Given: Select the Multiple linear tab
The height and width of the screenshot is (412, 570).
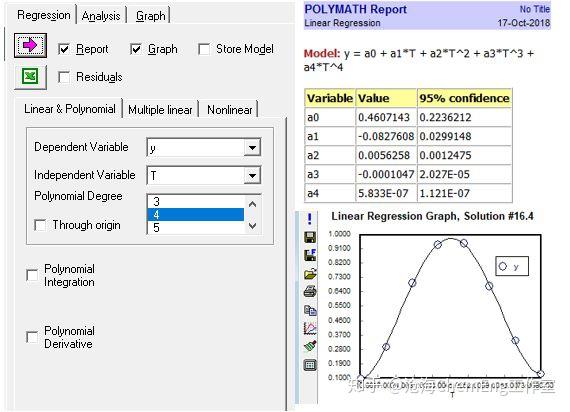Looking at the screenshot, I should [x=160, y=110].
